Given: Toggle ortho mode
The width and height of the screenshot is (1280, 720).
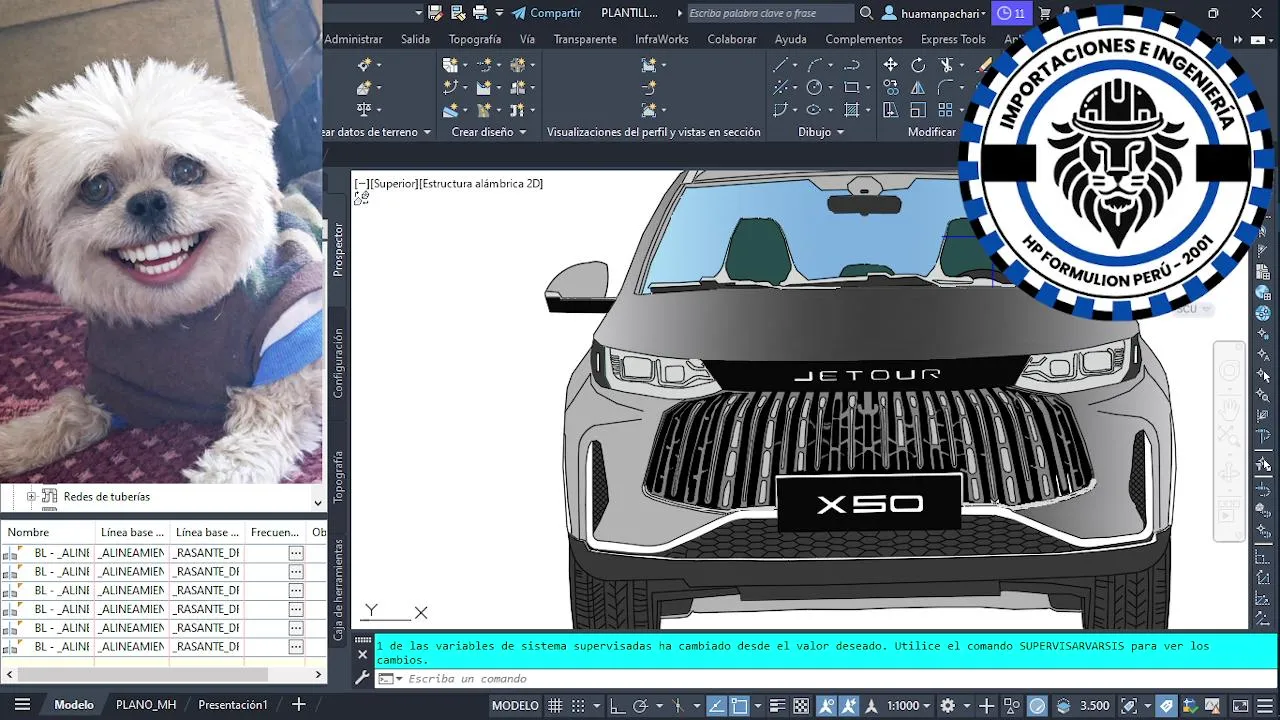Looking at the screenshot, I should (617, 705).
